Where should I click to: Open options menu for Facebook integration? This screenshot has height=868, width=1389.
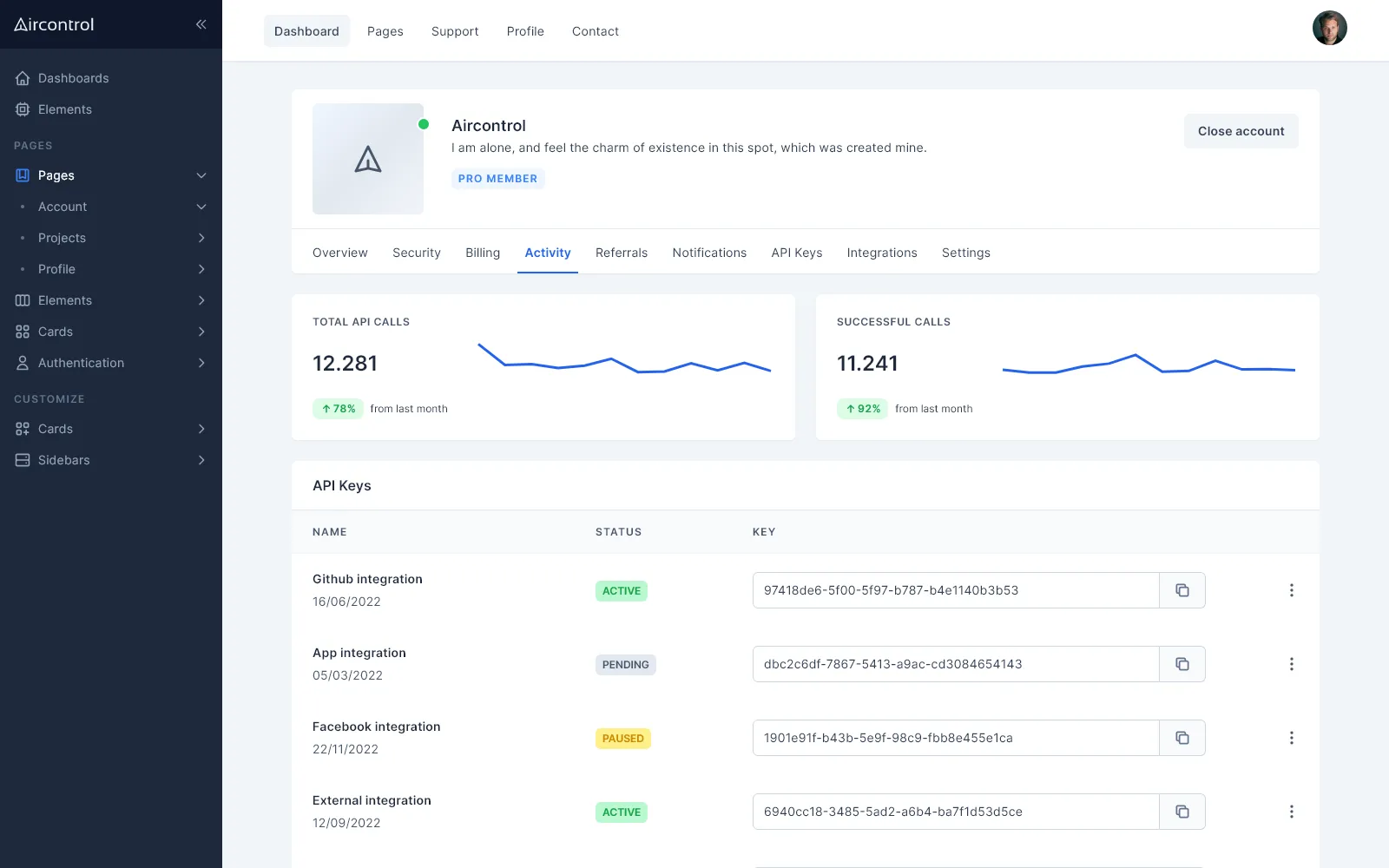click(1291, 738)
